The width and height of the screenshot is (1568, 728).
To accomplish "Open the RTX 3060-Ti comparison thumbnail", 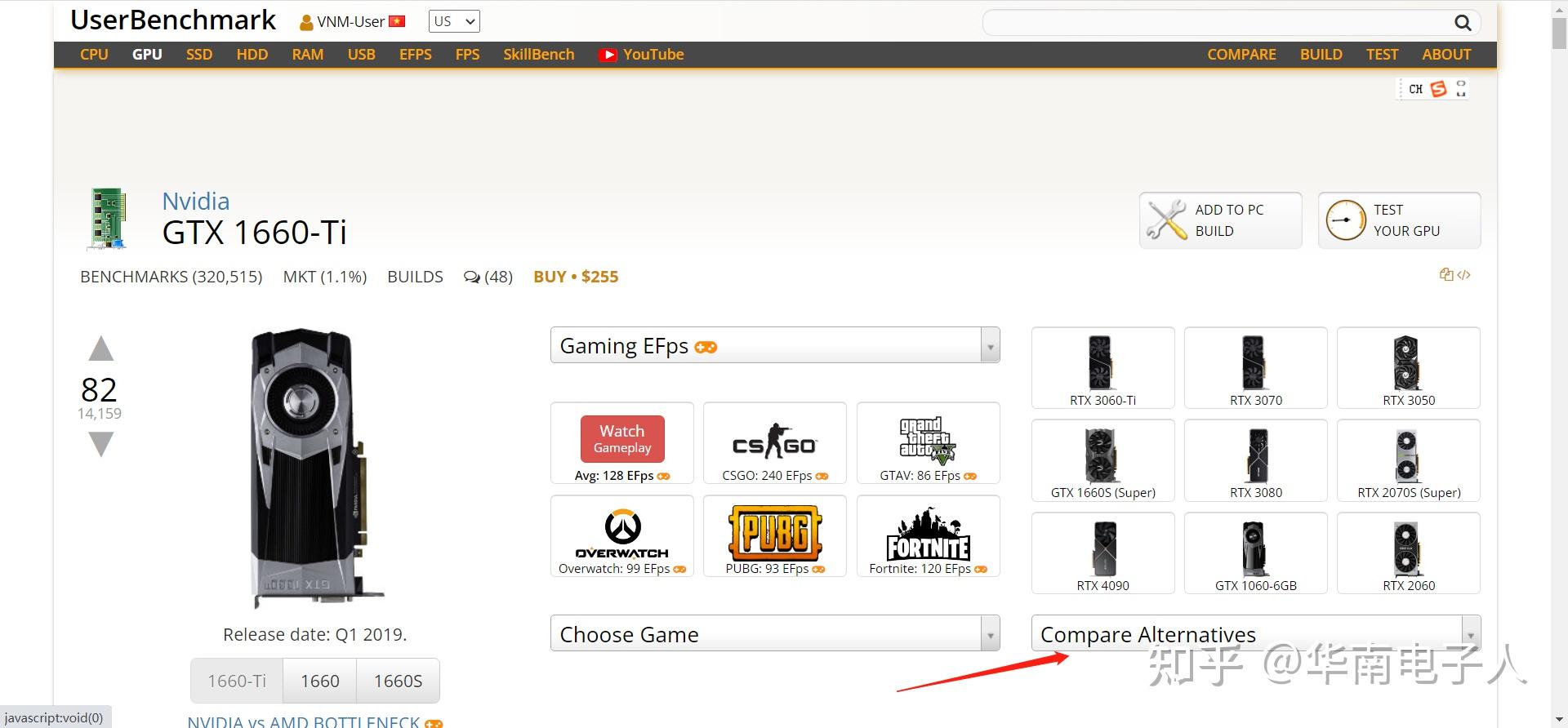I will coord(1102,368).
